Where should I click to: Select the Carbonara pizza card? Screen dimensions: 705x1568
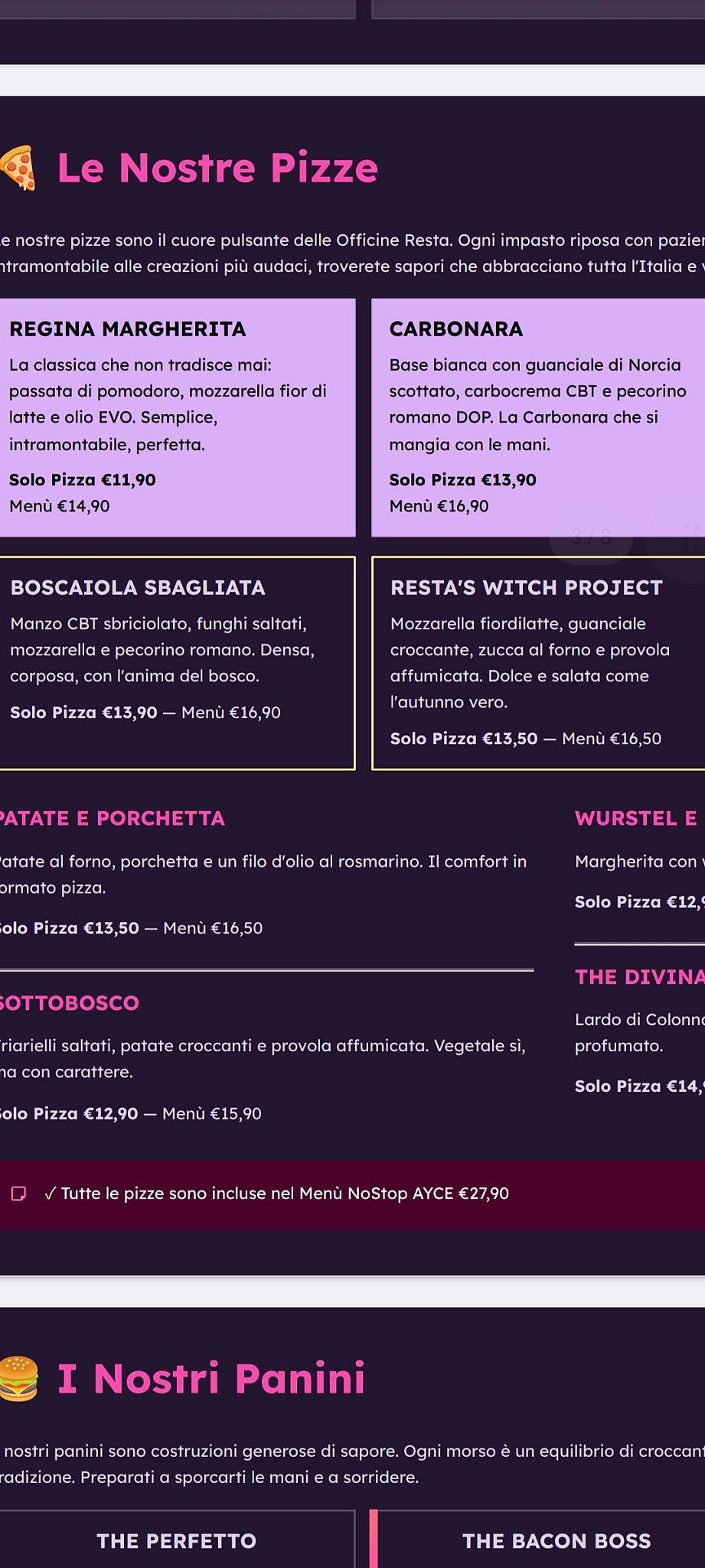[538, 417]
